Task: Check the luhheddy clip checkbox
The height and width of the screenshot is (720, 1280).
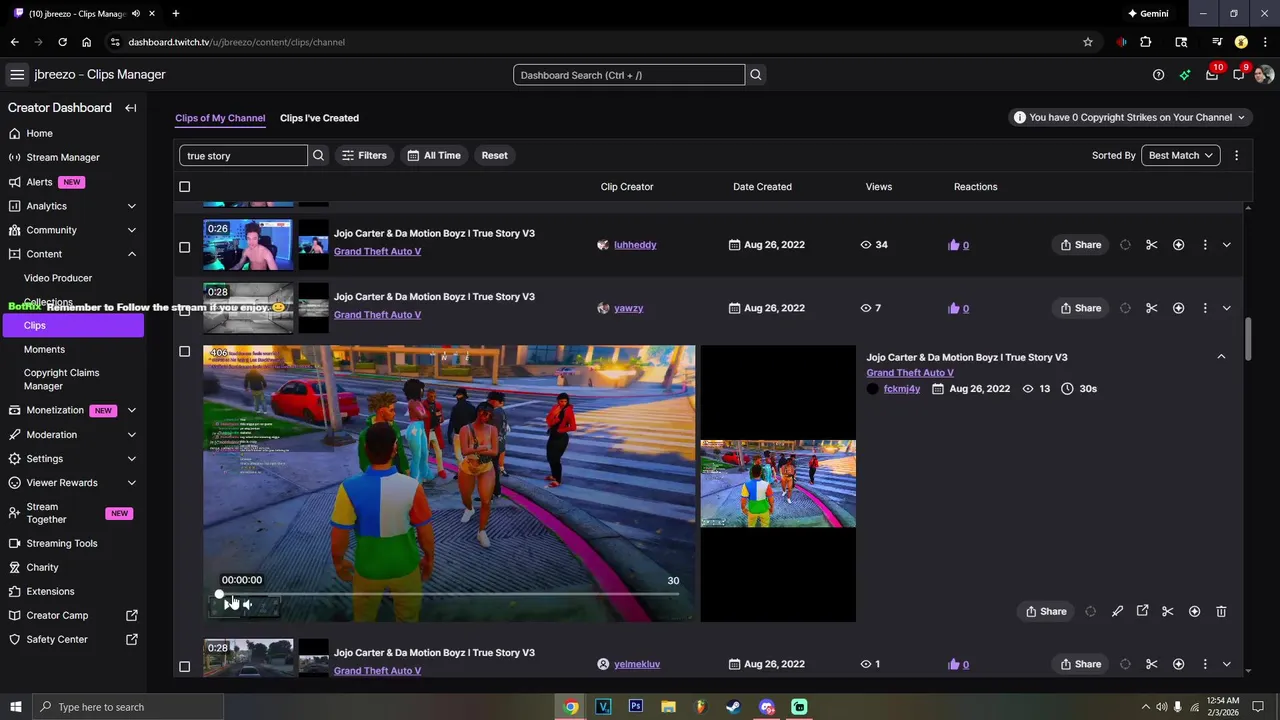Action: point(184,247)
